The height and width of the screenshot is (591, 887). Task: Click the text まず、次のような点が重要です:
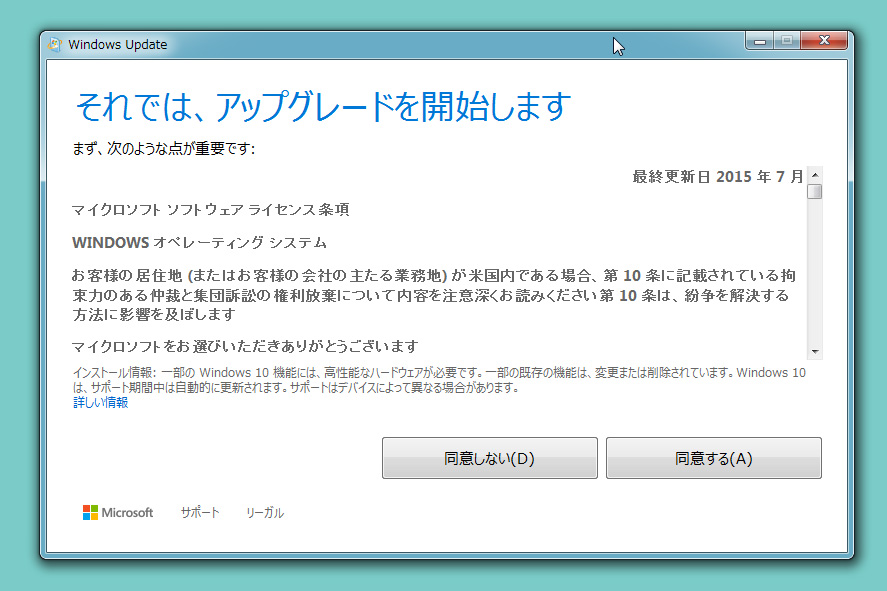[x=163, y=149]
